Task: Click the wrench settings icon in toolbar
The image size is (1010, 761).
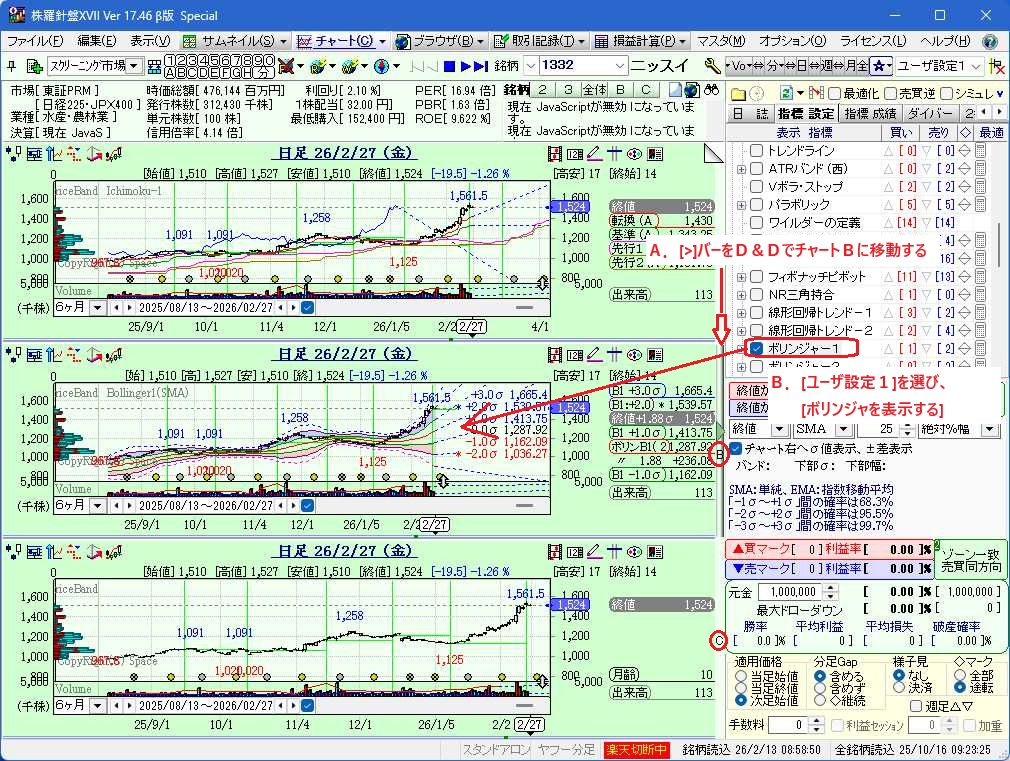Action: (712, 66)
